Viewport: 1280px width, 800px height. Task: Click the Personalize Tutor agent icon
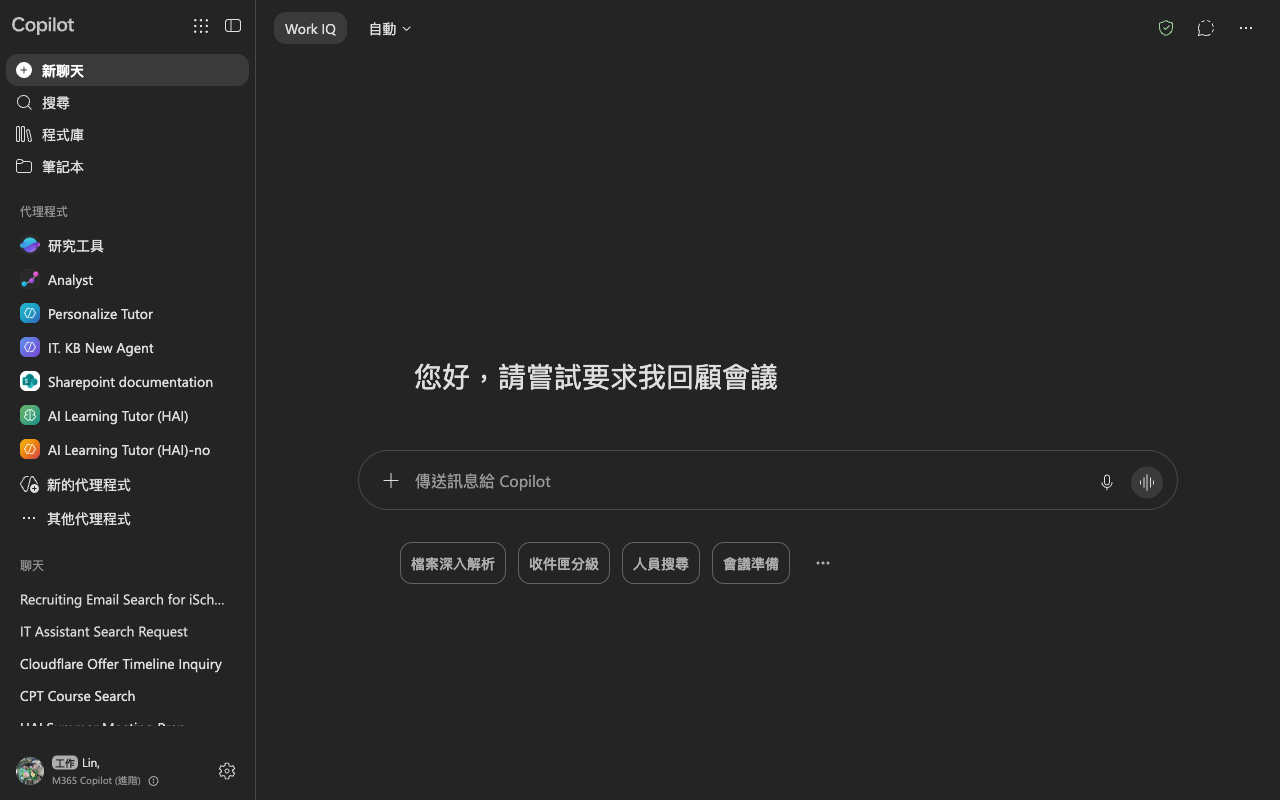coord(30,314)
